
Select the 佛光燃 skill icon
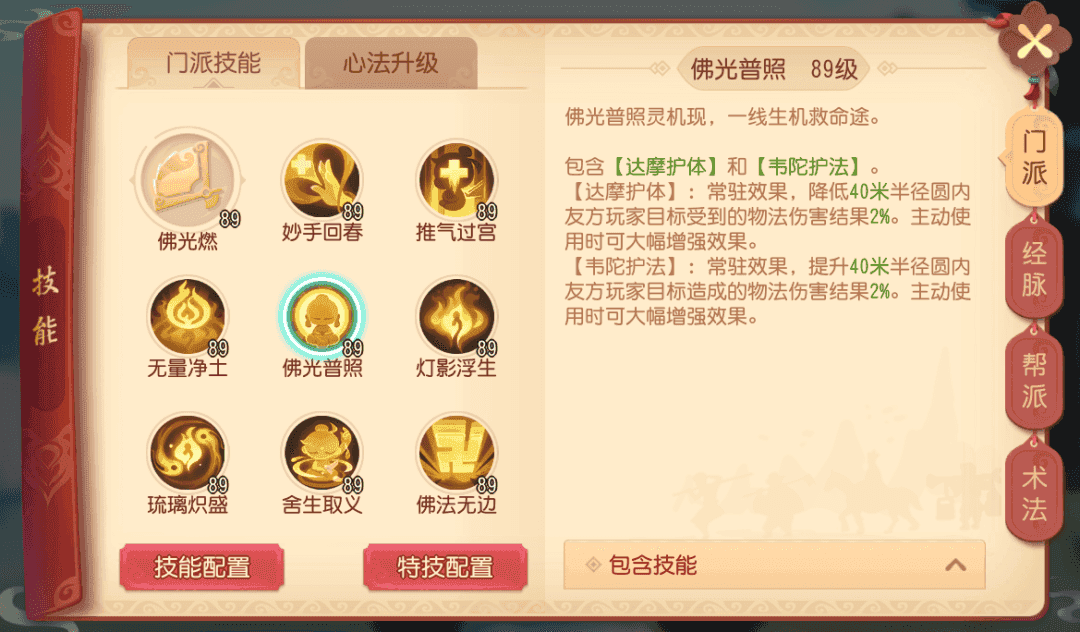(187, 180)
